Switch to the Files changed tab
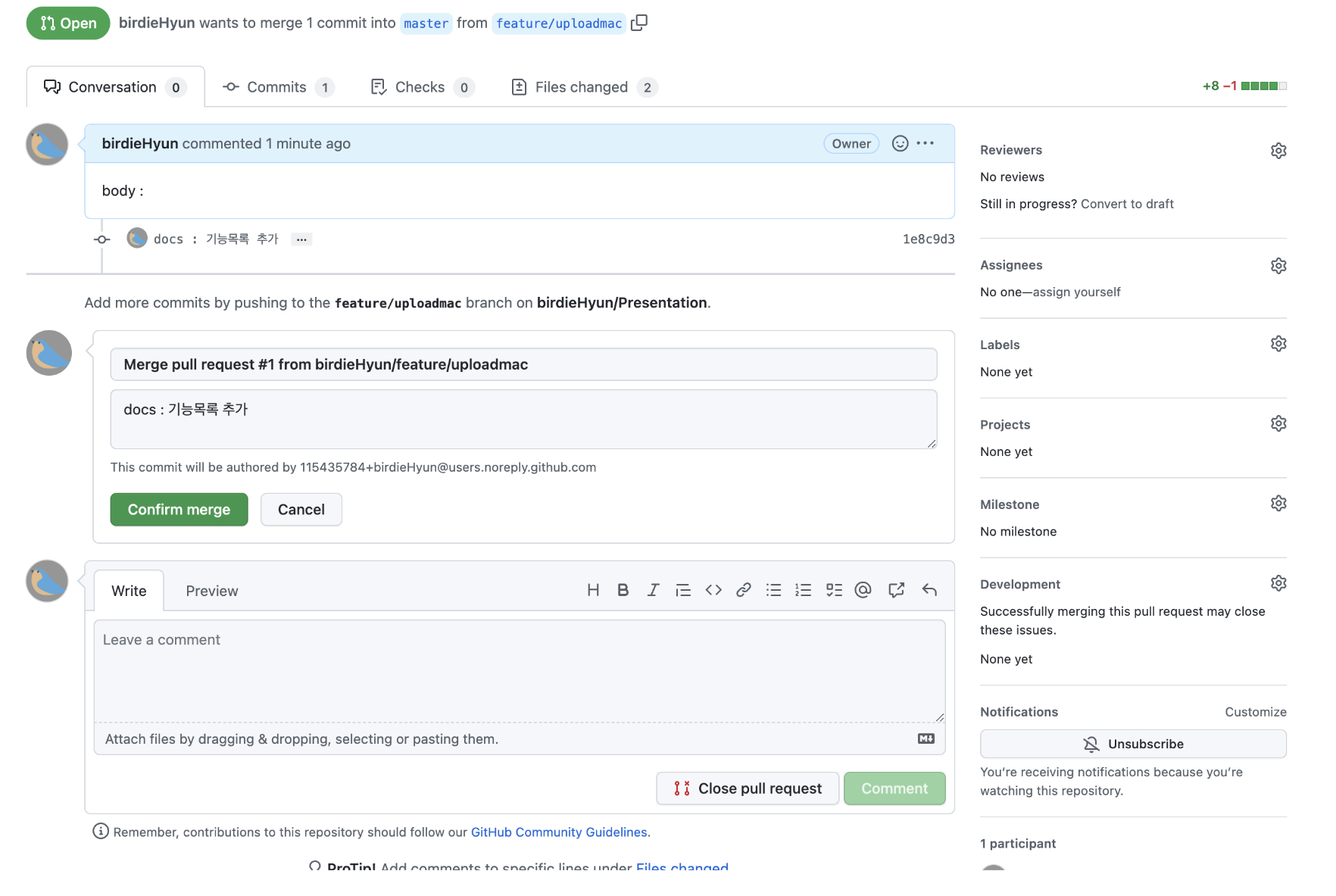1336x896 pixels. [x=582, y=86]
